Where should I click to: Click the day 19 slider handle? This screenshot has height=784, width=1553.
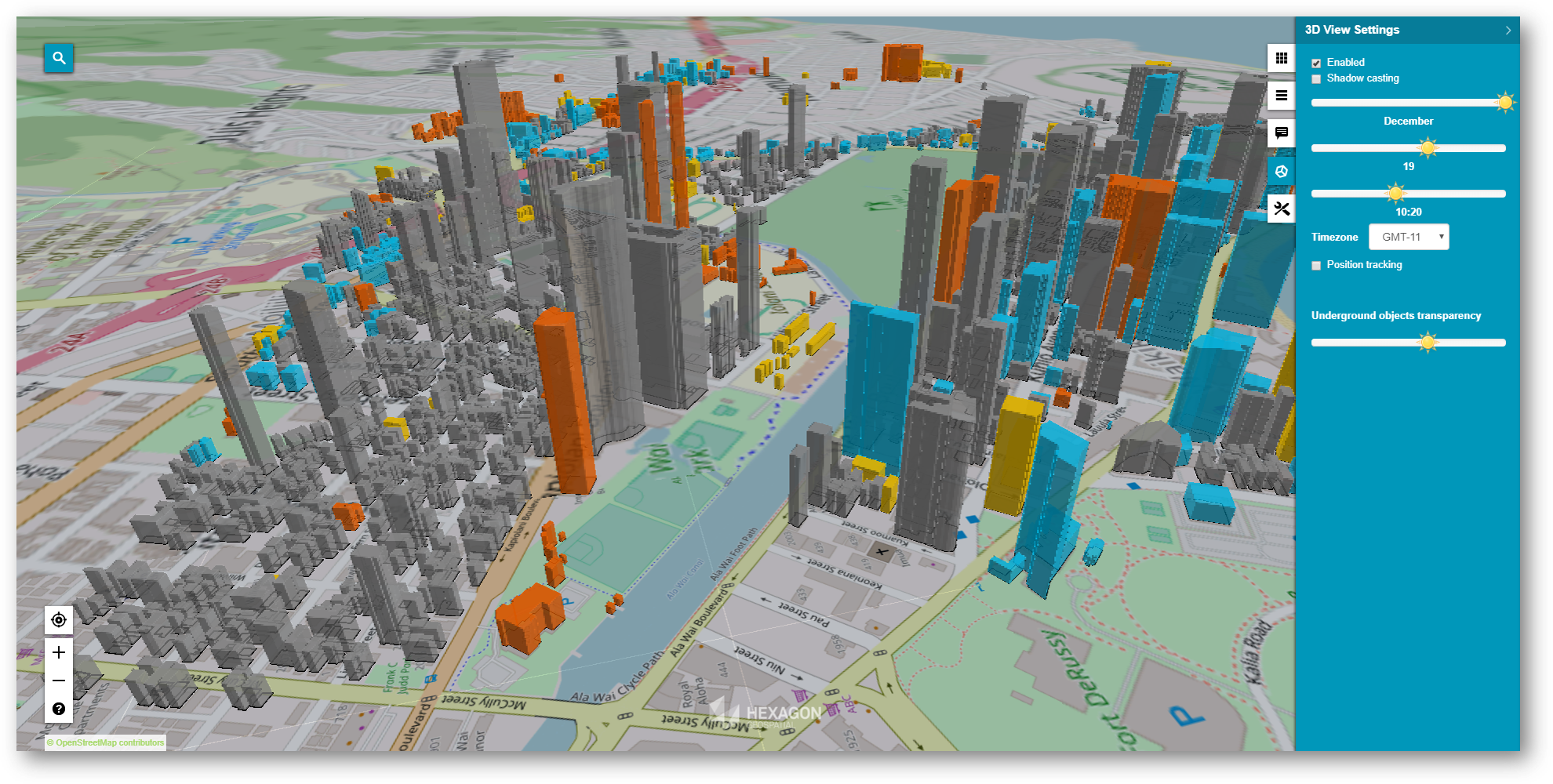[x=1428, y=148]
